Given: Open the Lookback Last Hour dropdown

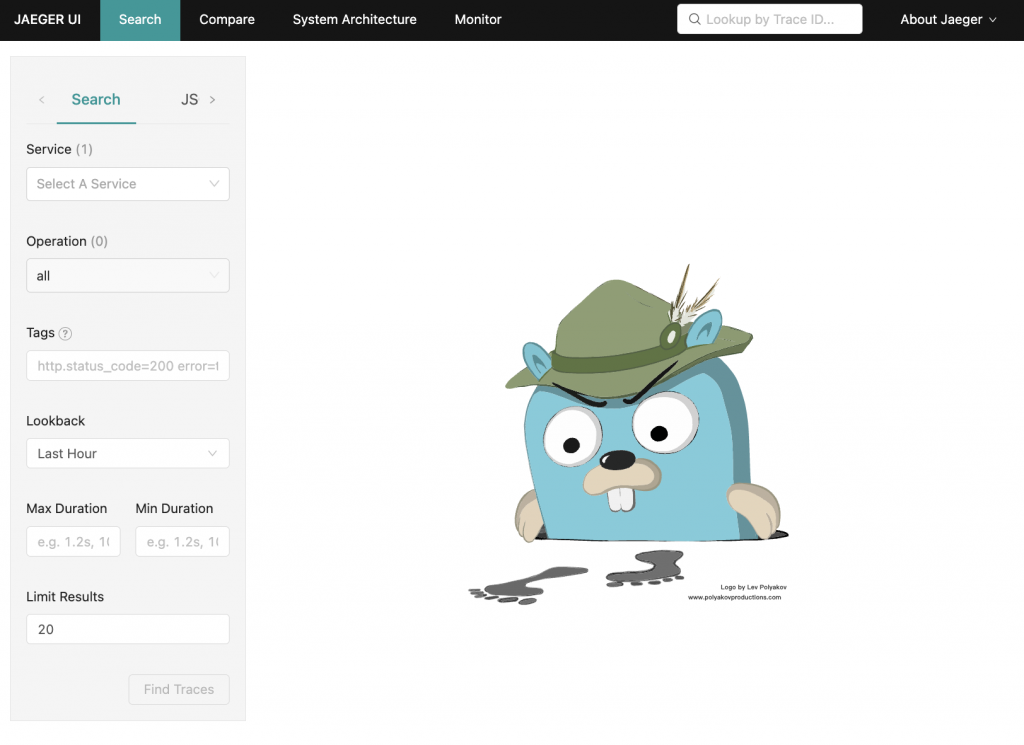Looking at the screenshot, I should pyautogui.click(x=128, y=453).
